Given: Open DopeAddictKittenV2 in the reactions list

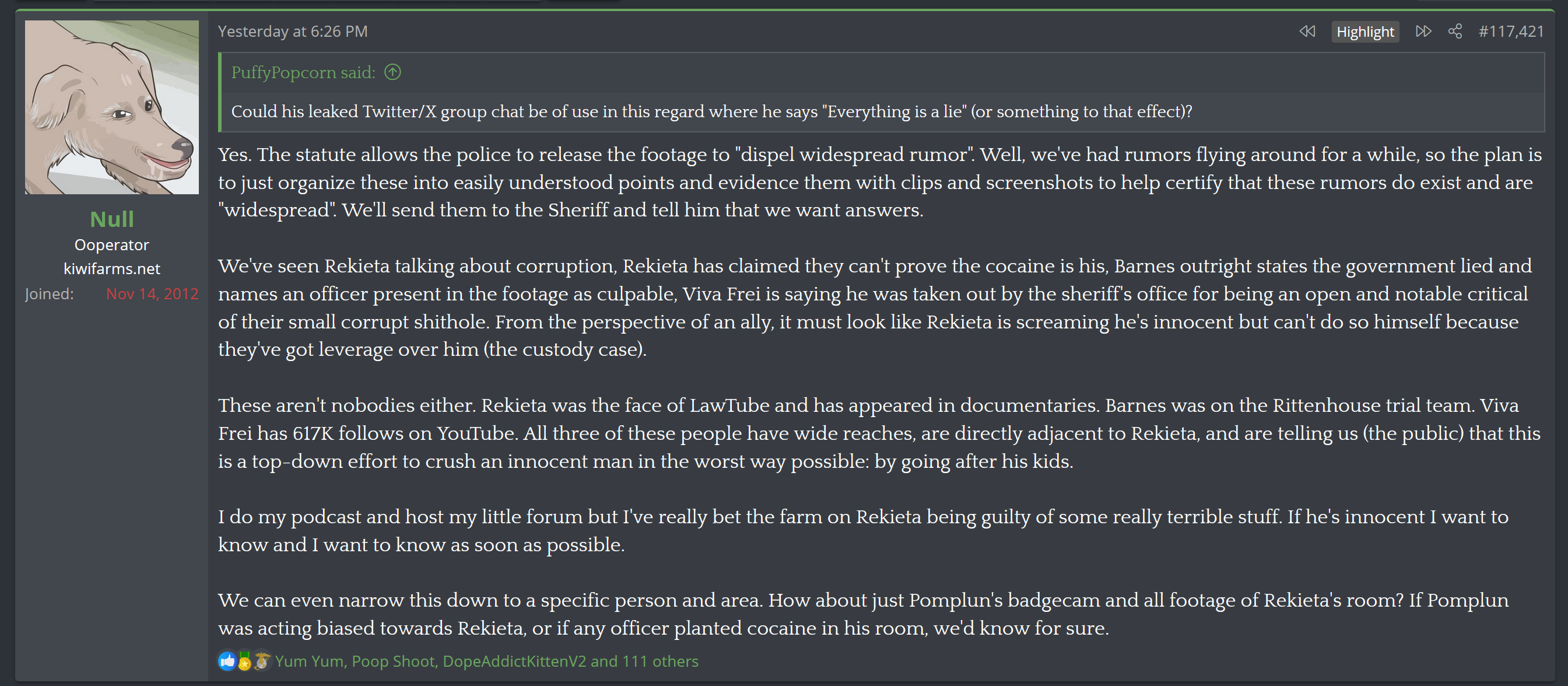Looking at the screenshot, I should click(514, 661).
